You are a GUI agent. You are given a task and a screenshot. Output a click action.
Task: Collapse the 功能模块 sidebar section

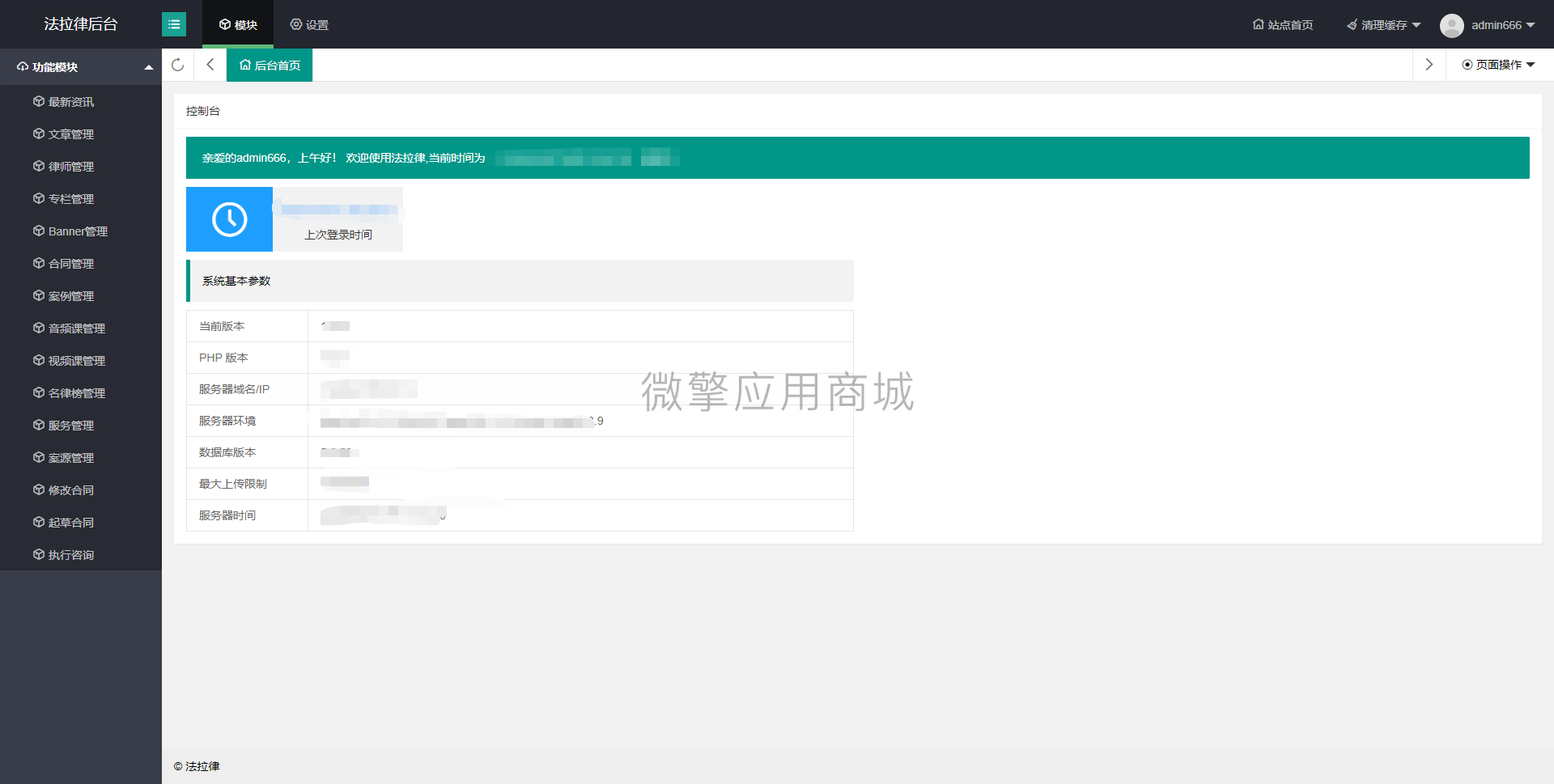point(81,67)
